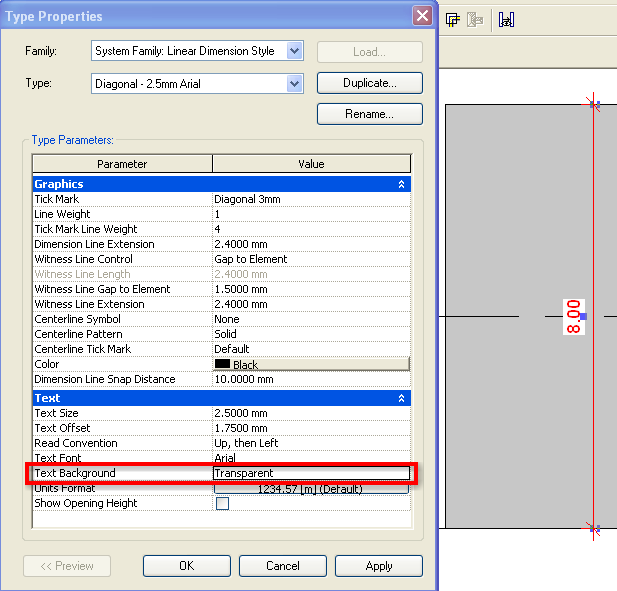Click the Units Format value button
This screenshot has height=591, width=617.
click(x=311, y=489)
